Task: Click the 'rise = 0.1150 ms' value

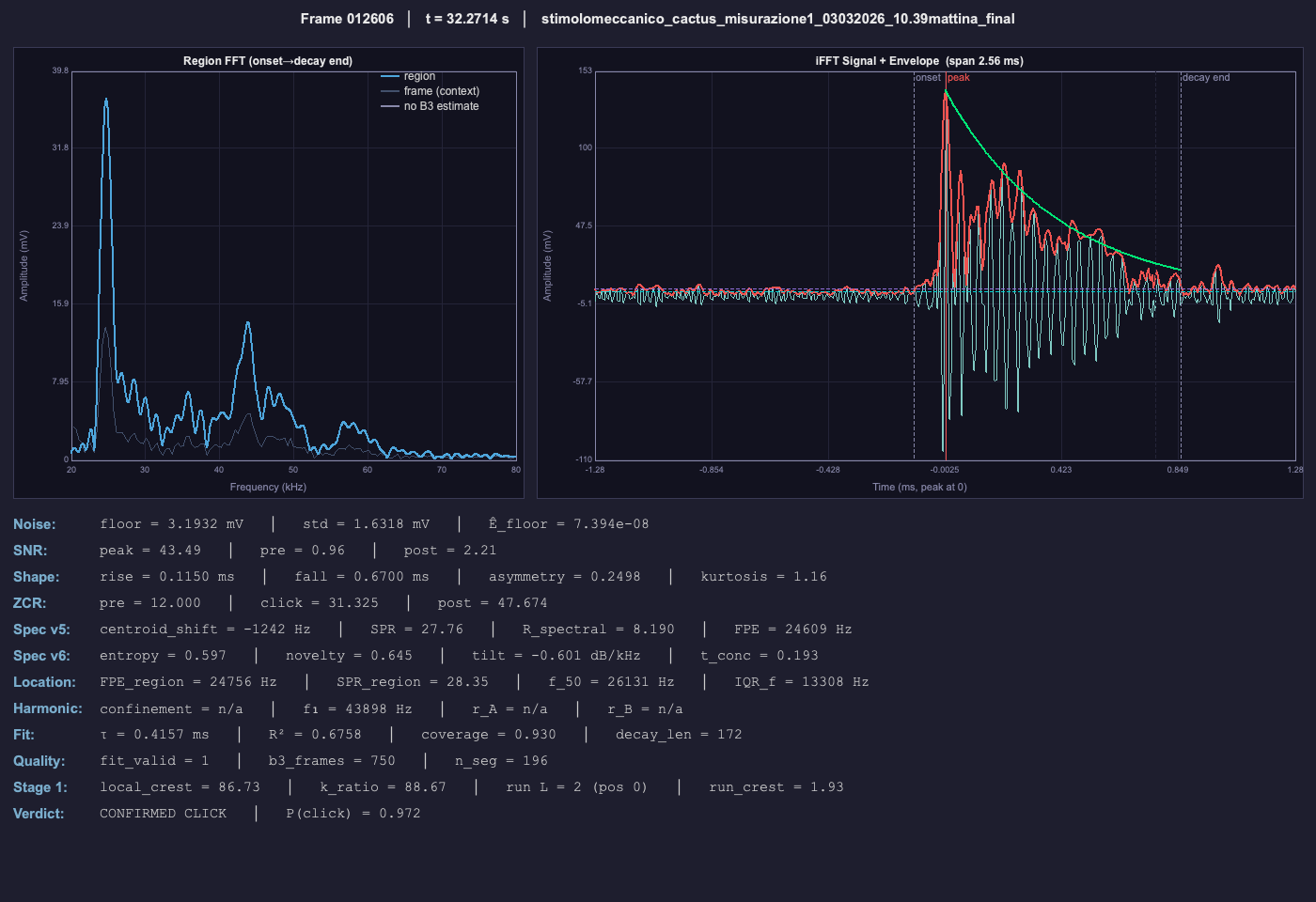Action: point(167,577)
